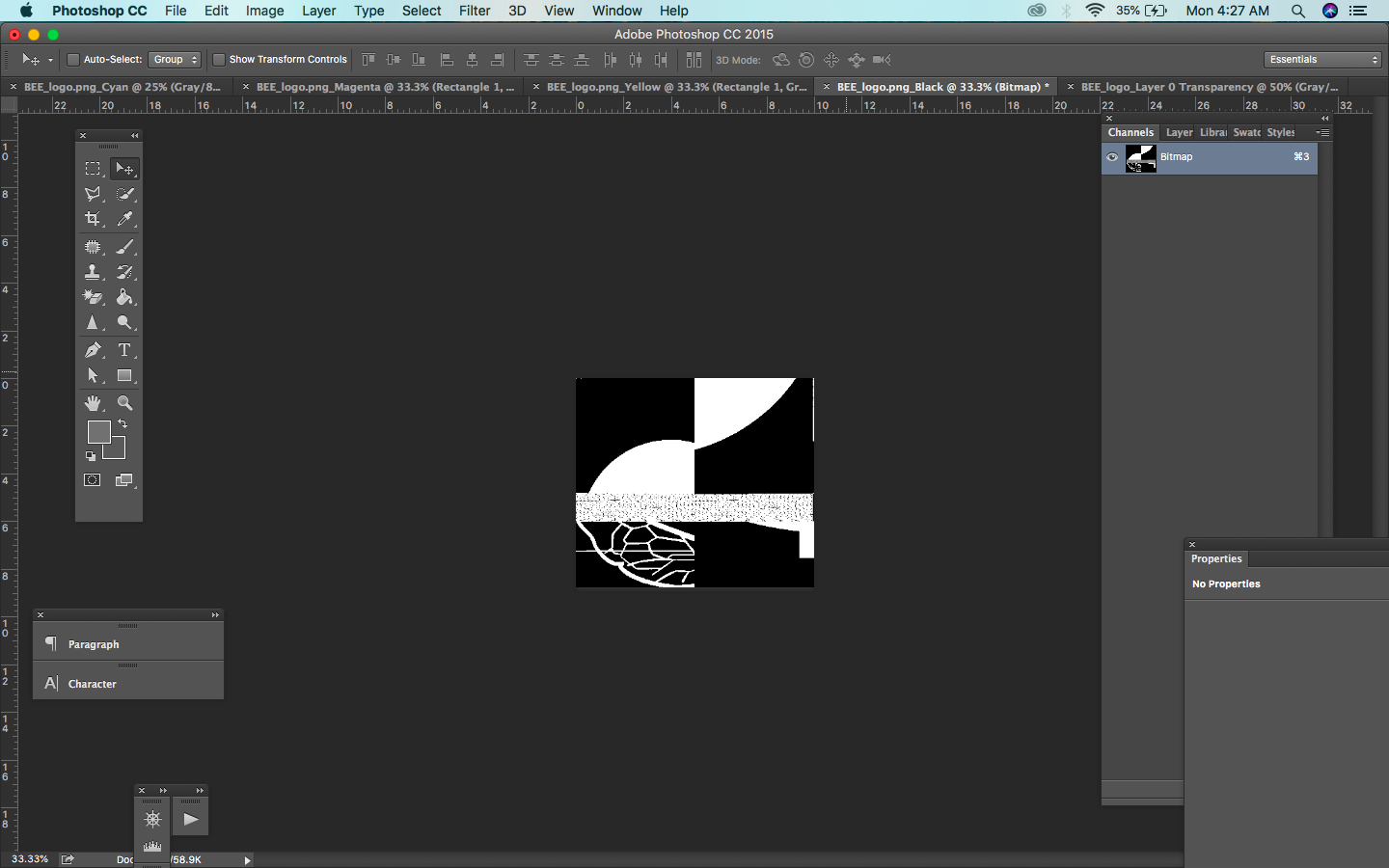
Task: Select the Channels tab in the panel
Action: [1130, 132]
